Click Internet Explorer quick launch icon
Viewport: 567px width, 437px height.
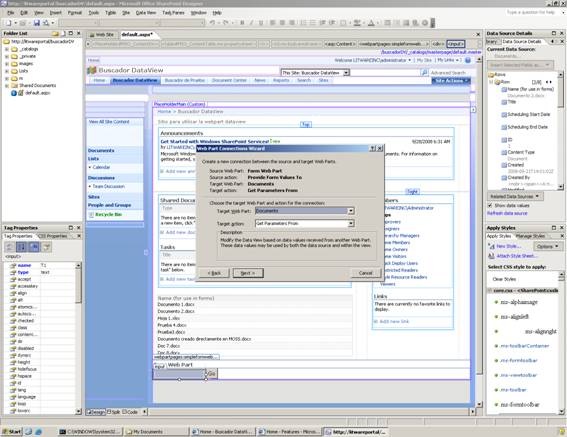click(x=38, y=432)
